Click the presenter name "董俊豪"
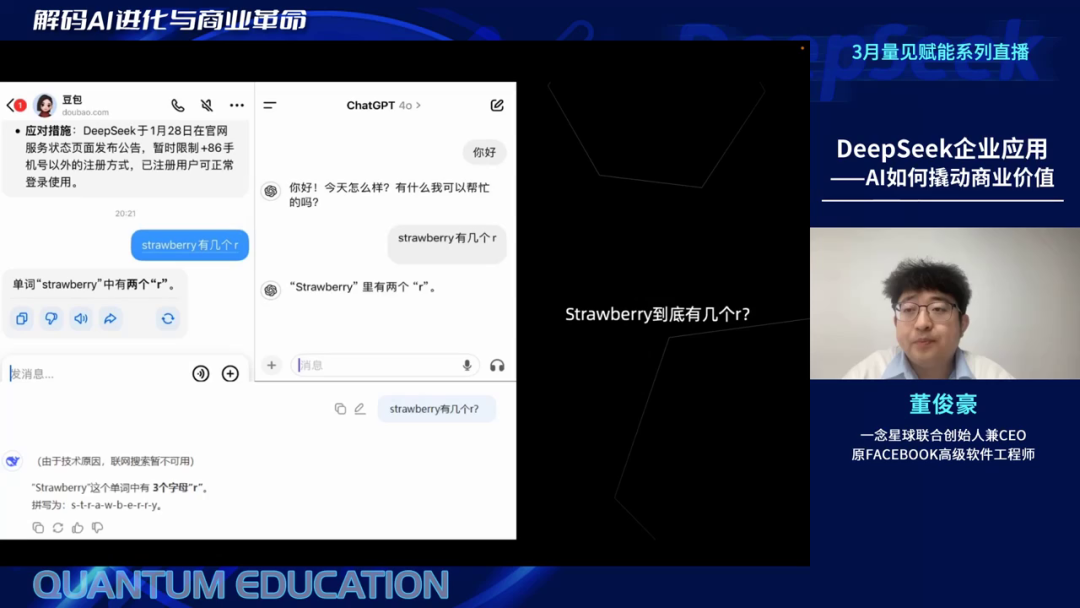 click(x=943, y=404)
